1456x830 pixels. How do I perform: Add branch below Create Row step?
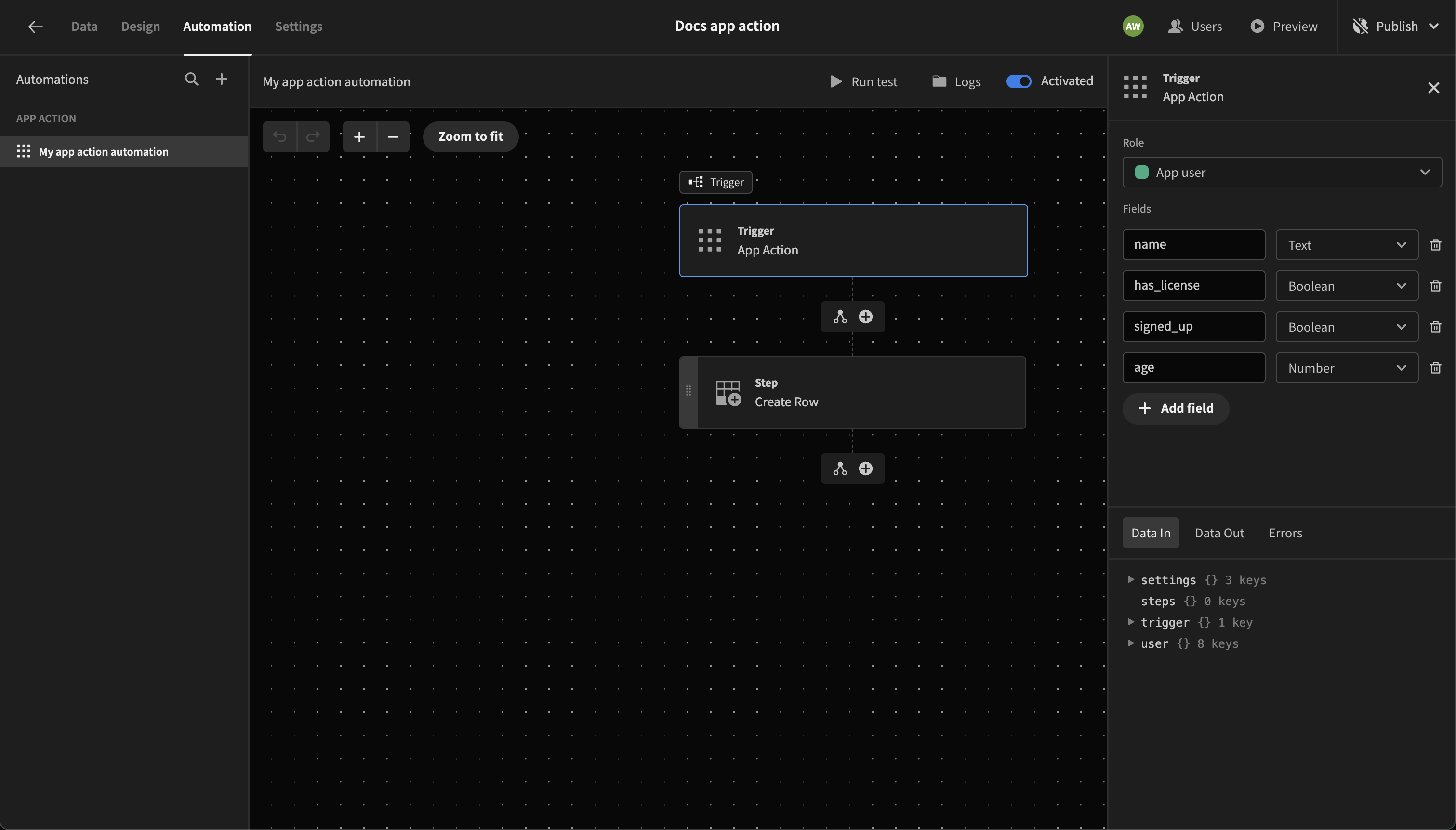point(840,469)
